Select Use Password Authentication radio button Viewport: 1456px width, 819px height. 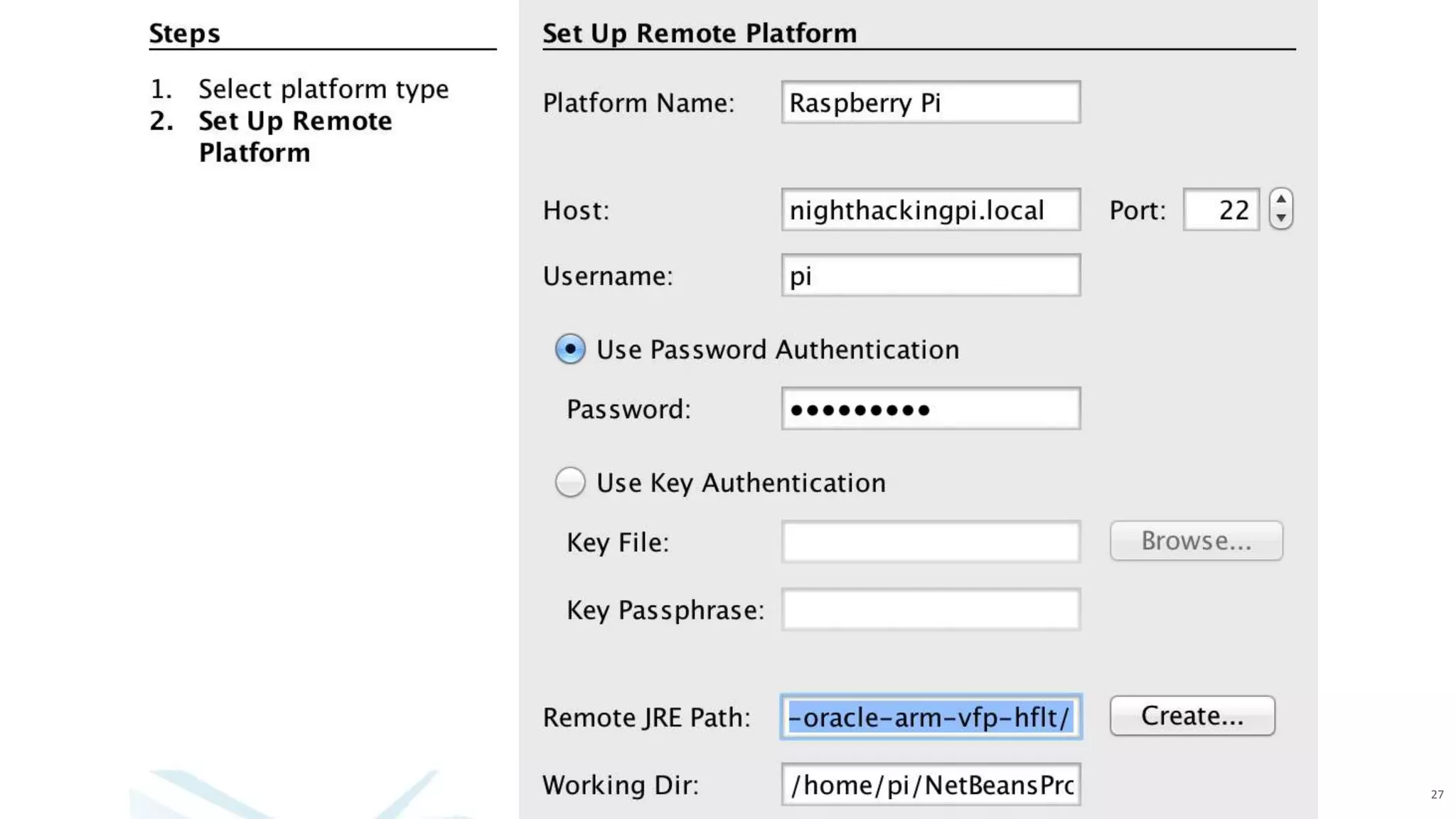tap(570, 349)
